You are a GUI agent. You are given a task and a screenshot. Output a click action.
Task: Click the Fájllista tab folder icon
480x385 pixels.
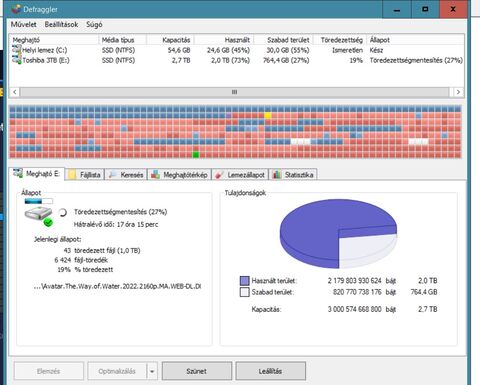(72, 175)
